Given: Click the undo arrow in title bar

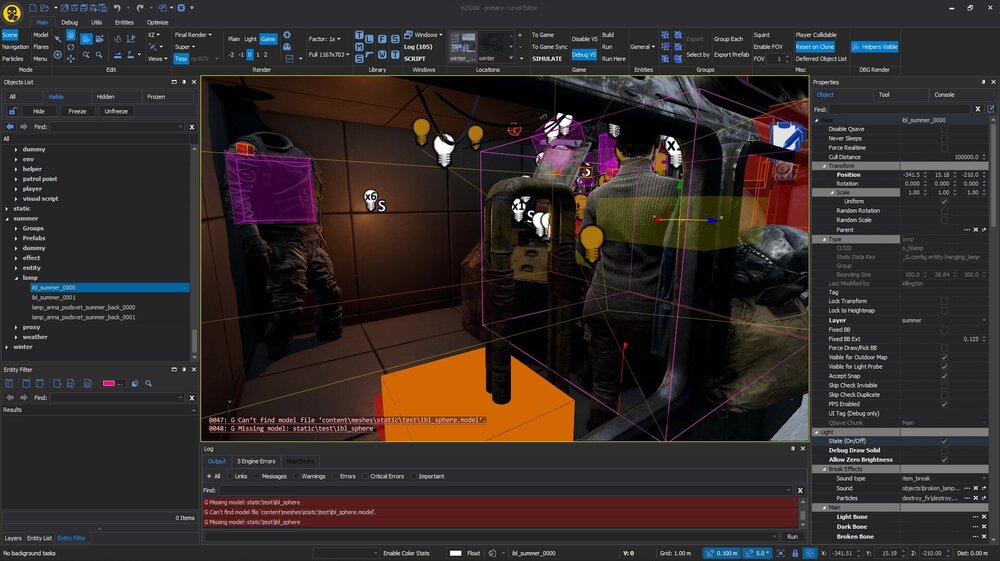Looking at the screenshot, I should 116,8.
